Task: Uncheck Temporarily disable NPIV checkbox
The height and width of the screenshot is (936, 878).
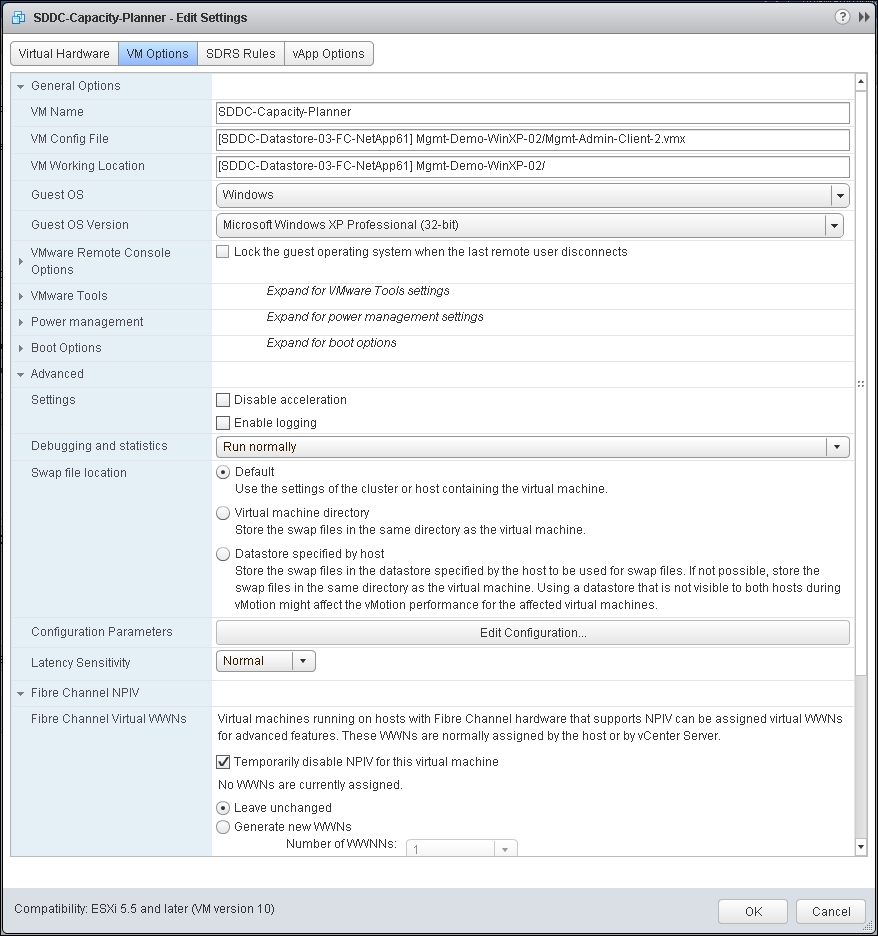Action: pyautogui.click(x=223, y=762)
